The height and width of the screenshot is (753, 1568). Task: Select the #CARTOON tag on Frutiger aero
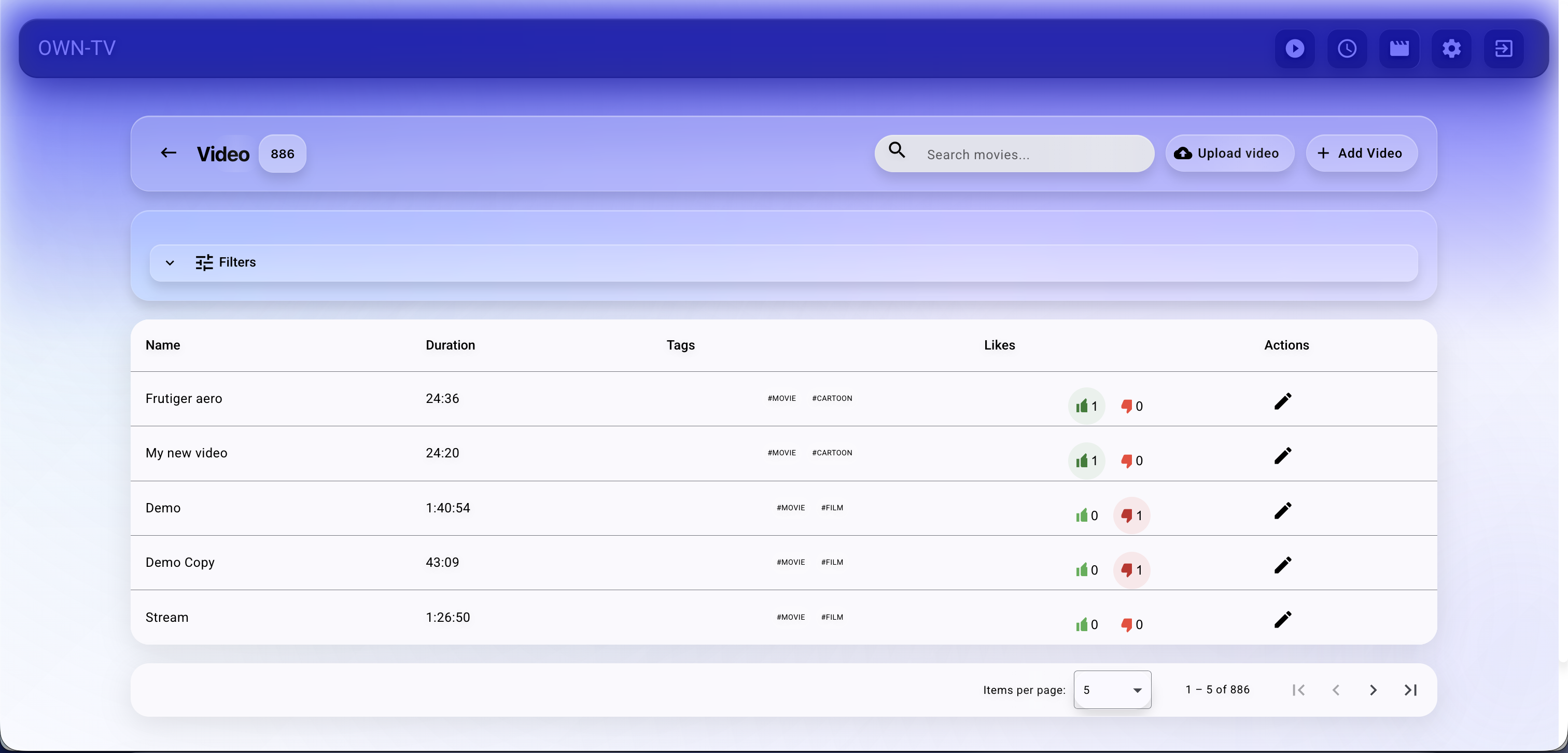832,398
